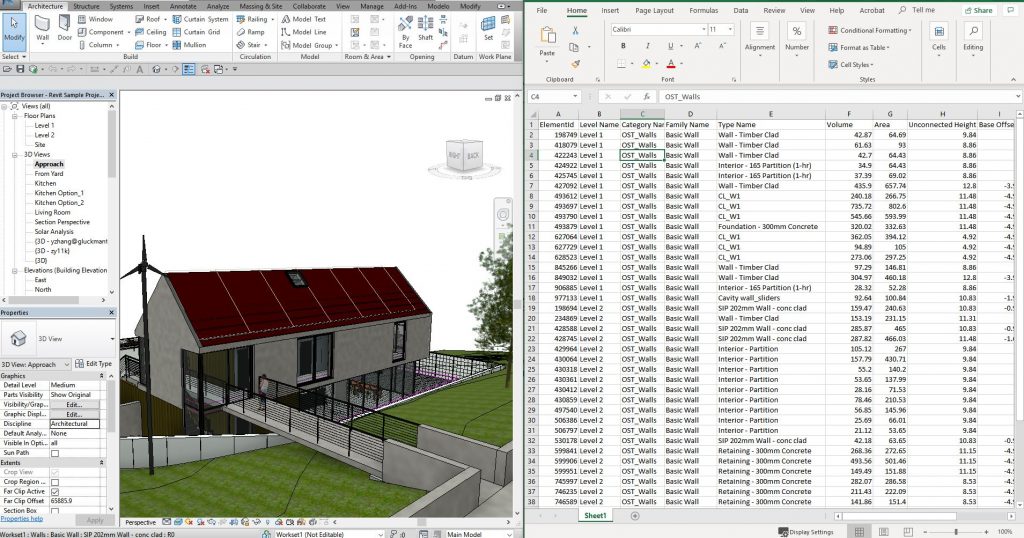Open the 3D View: Approach instance dropdown
This screenshot has height=538, width=1024.
67,365
